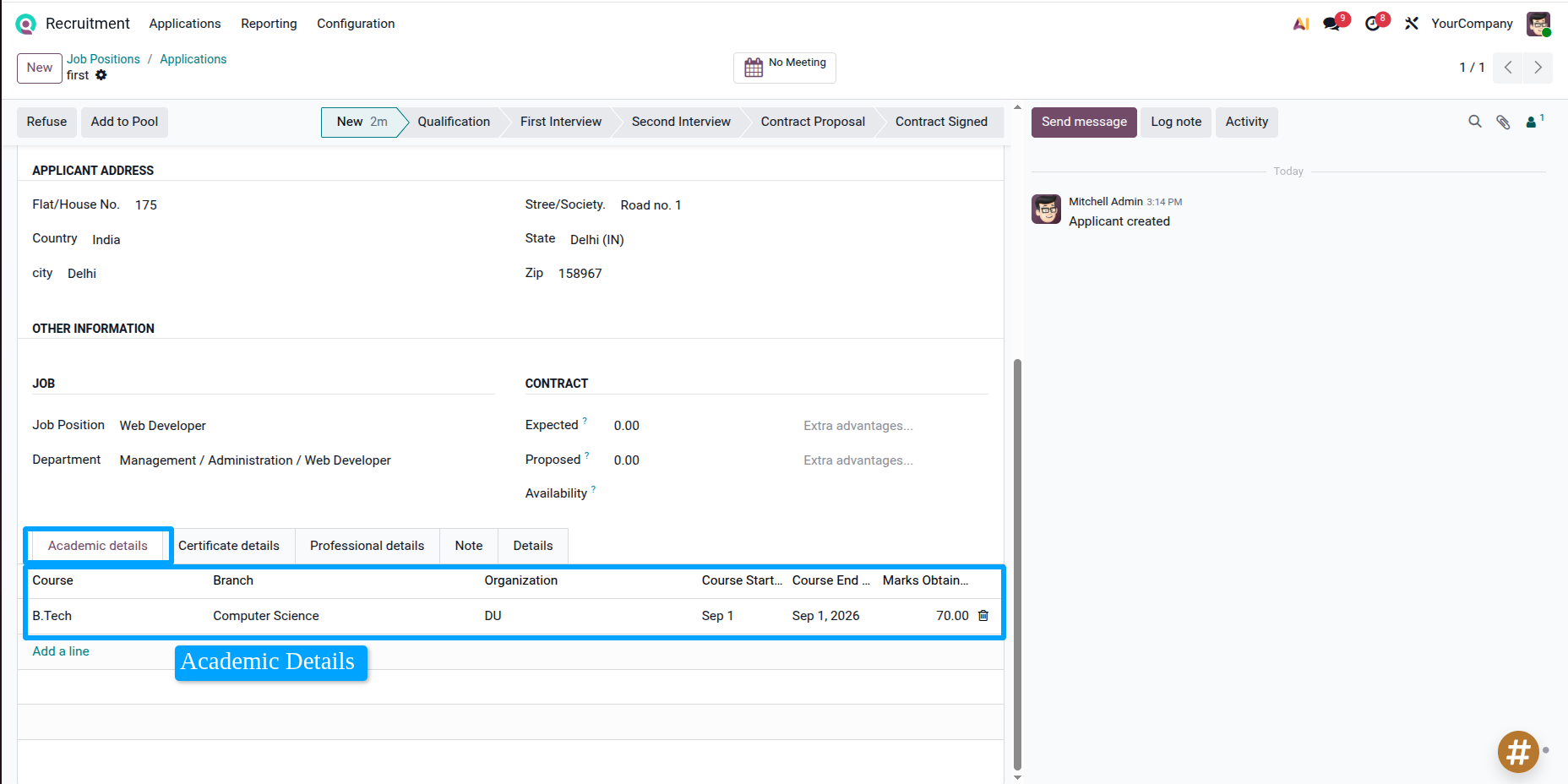
Task: Open the user avatar menu
Action: 1538,24
